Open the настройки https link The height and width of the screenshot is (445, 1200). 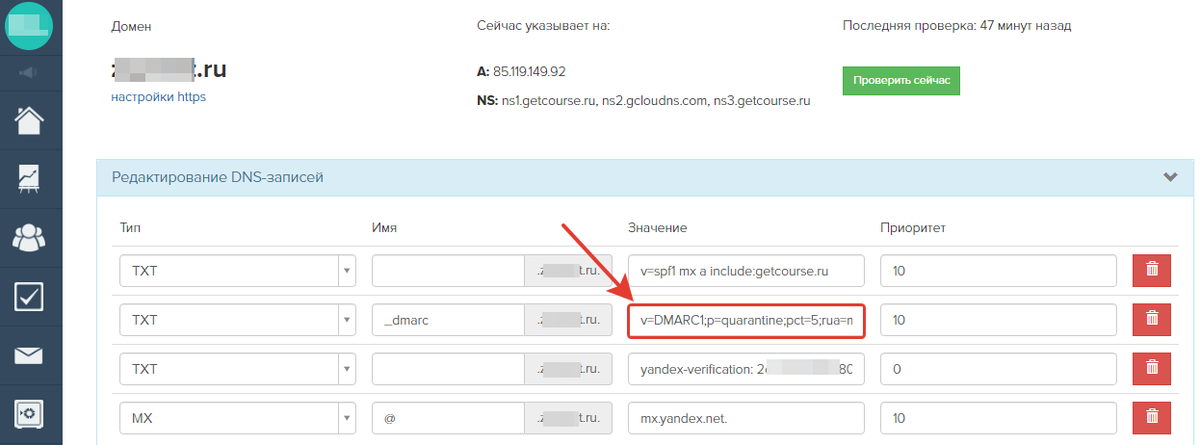click(158, 97)
